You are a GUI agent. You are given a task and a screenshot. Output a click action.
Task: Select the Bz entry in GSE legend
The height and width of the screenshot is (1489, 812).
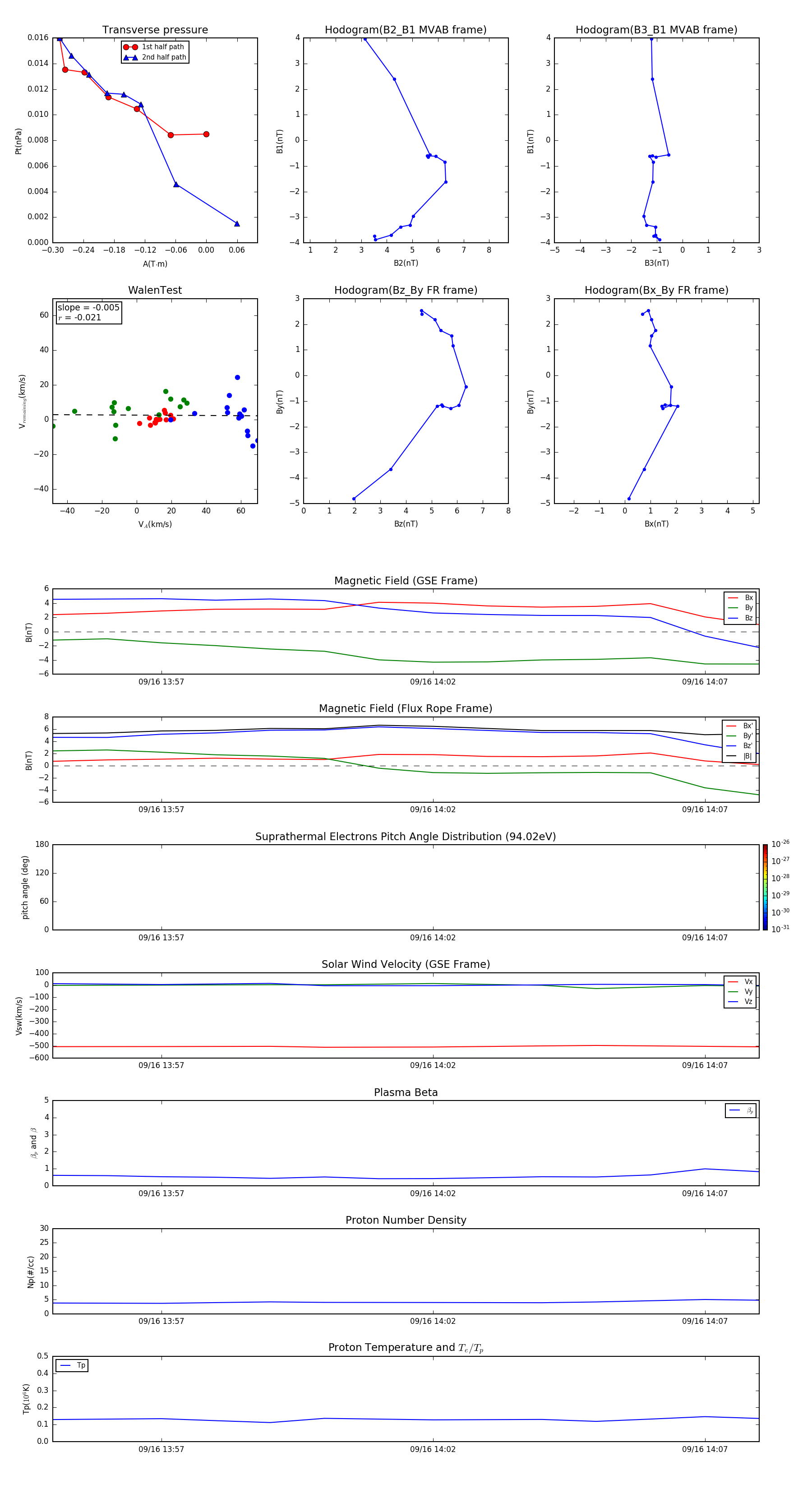(x=740, y=618)
